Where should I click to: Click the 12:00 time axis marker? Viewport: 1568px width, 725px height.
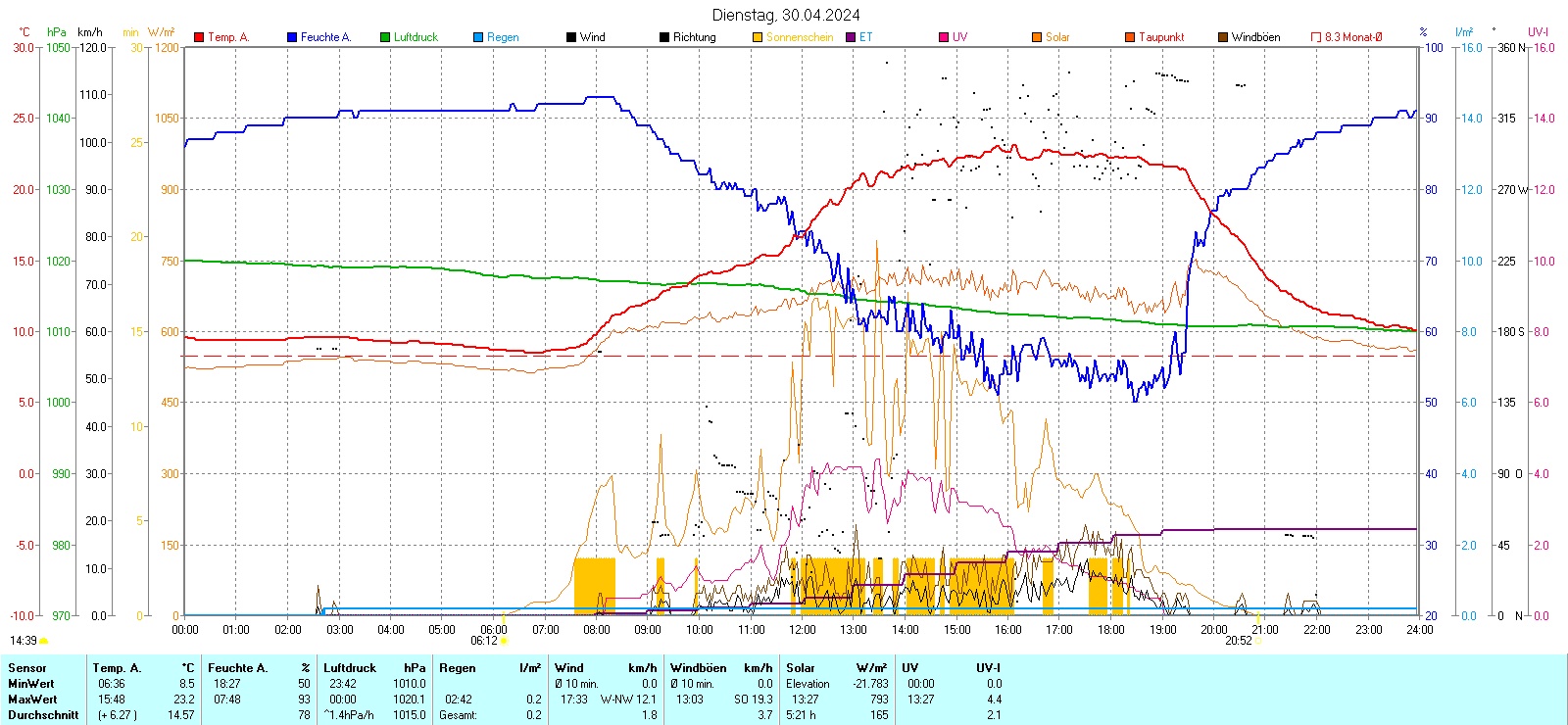click(803, 630)
